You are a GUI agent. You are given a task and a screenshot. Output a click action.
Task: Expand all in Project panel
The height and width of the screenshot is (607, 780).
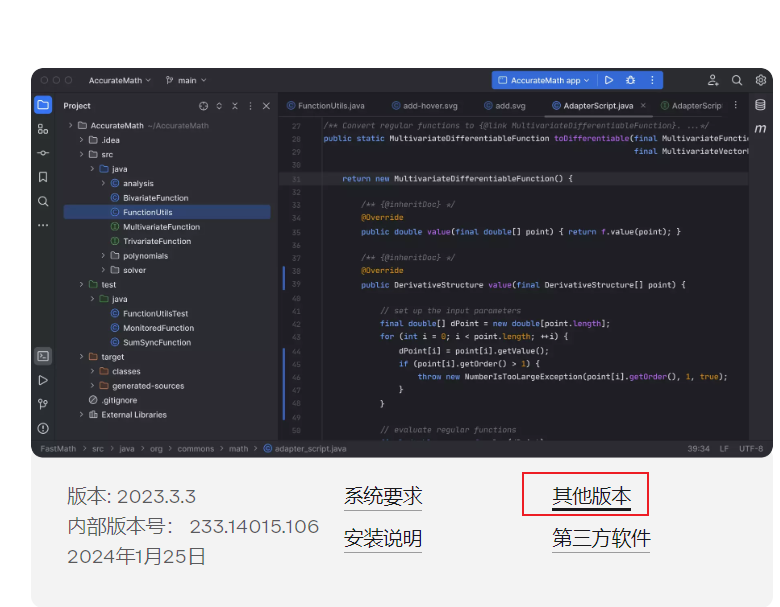(219, 106)
